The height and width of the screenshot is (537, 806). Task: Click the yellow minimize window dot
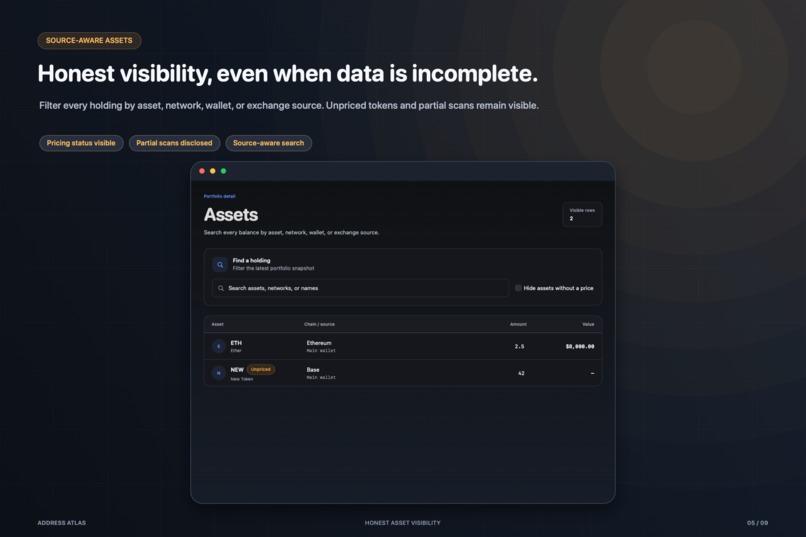213,171
